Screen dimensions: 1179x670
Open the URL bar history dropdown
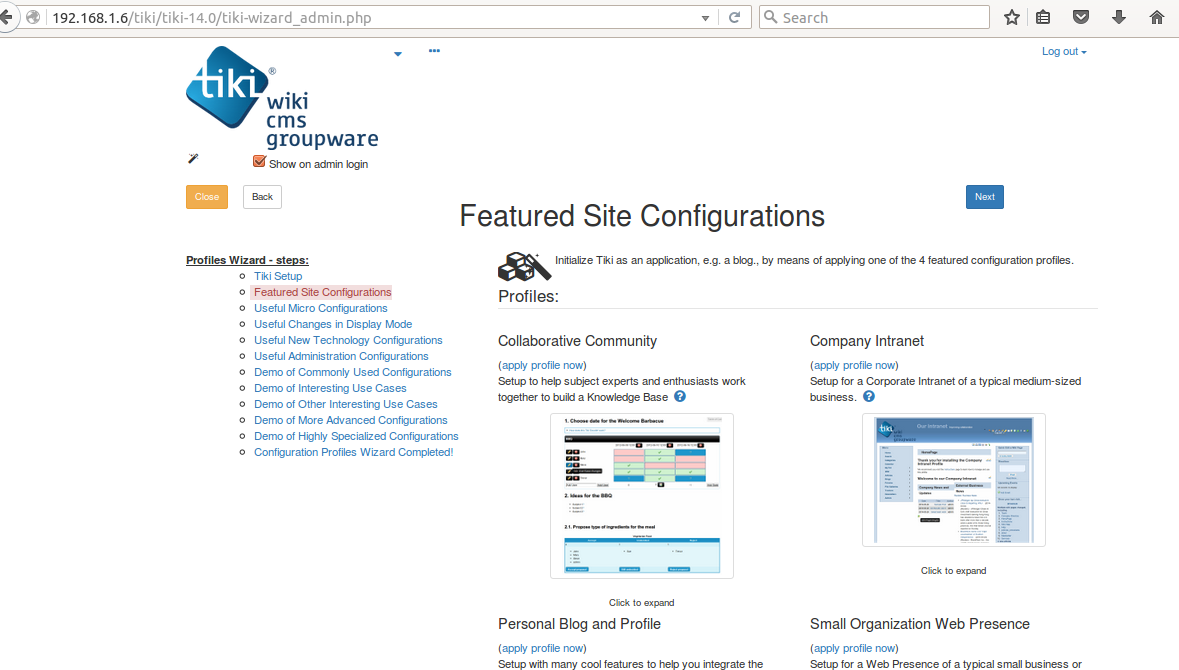(705, 18)
